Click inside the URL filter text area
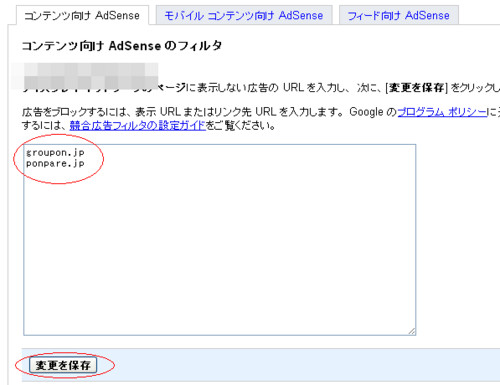 click(x=220, y=240)
